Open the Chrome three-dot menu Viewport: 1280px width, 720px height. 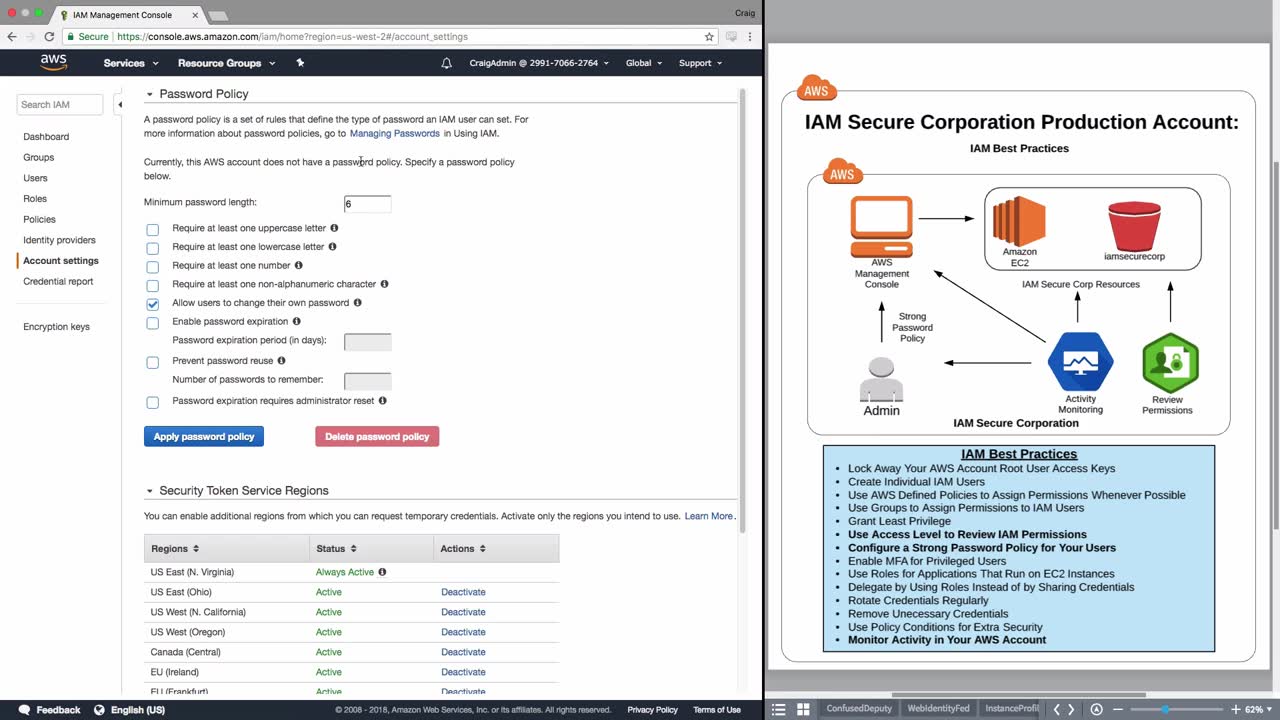(752, 37)
